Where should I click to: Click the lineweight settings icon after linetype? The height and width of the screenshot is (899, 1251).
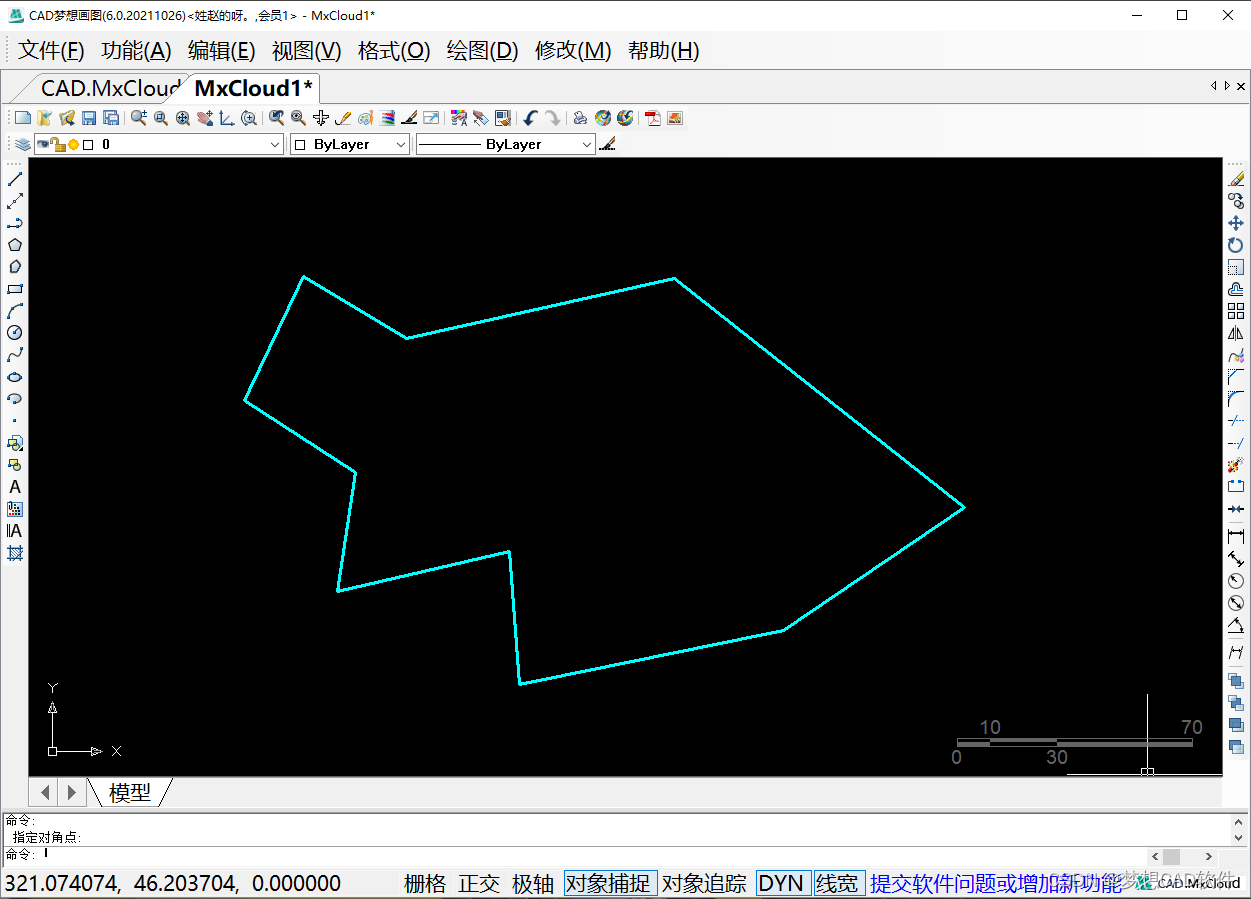click(608, 144)
